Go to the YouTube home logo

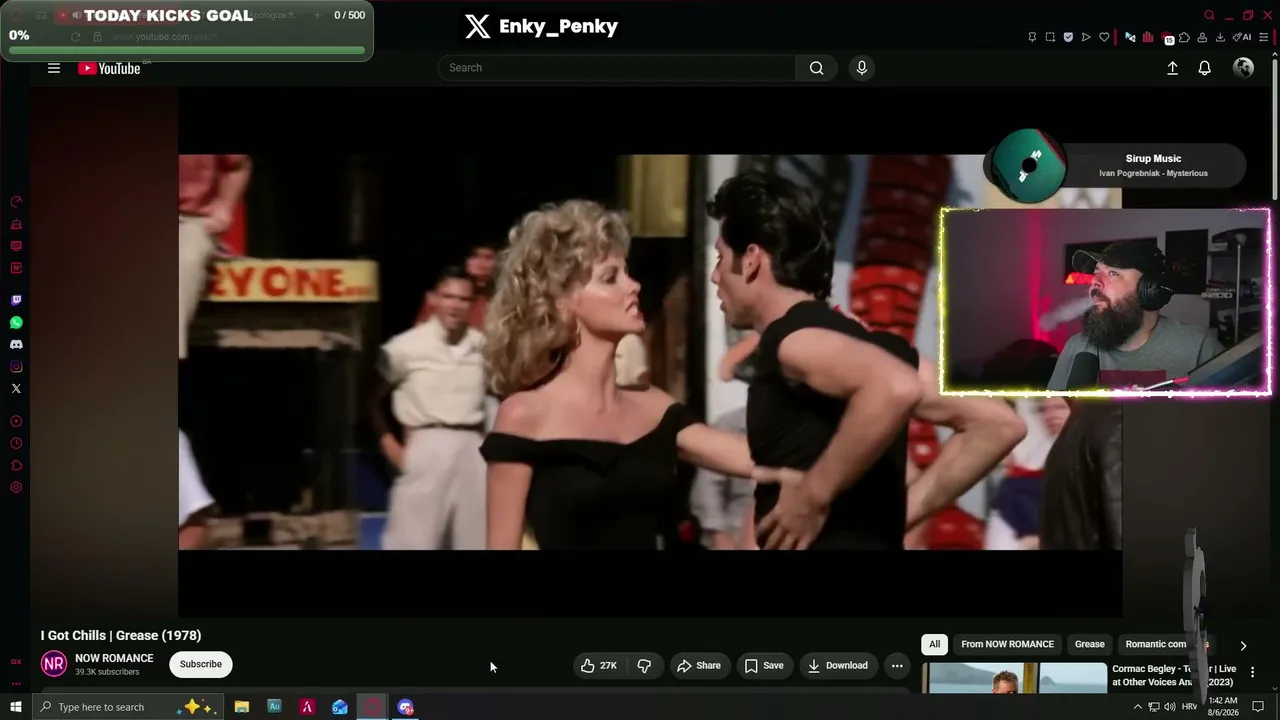click(109, 68)
